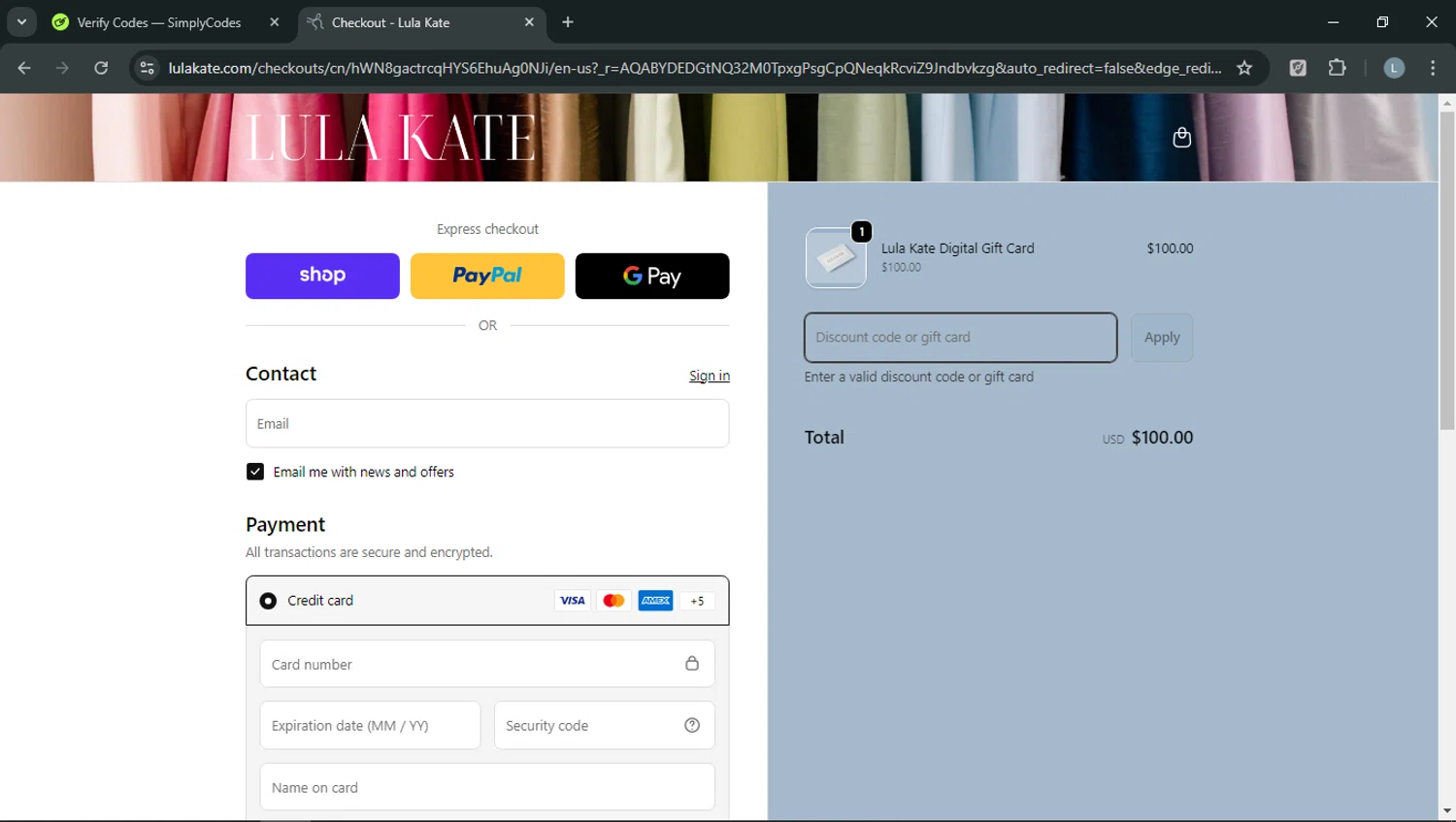
Task: Open the tab search dropdown arrow
Action: 21,22
